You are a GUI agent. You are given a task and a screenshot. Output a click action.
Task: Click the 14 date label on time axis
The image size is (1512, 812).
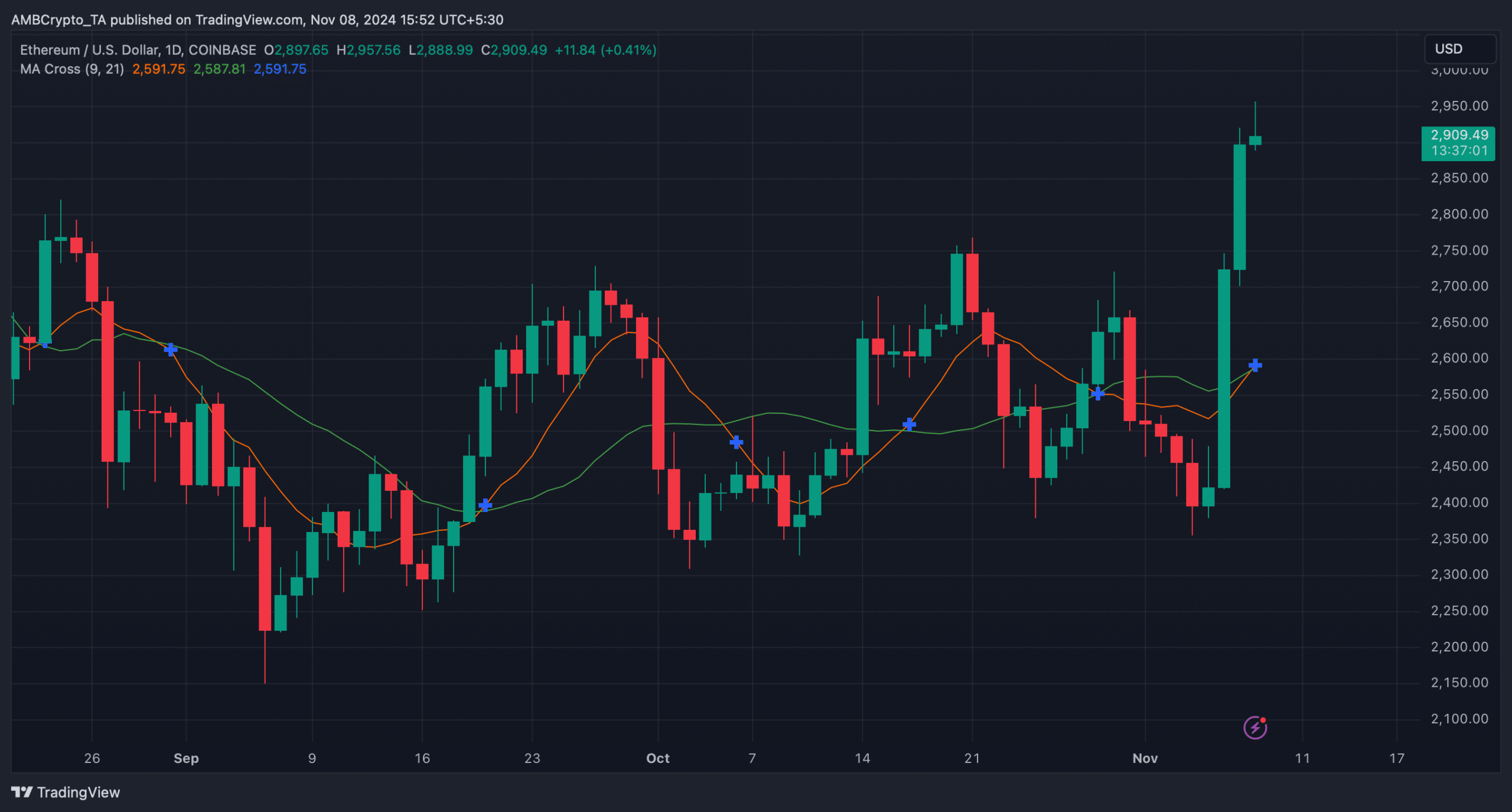coord(862,758)
